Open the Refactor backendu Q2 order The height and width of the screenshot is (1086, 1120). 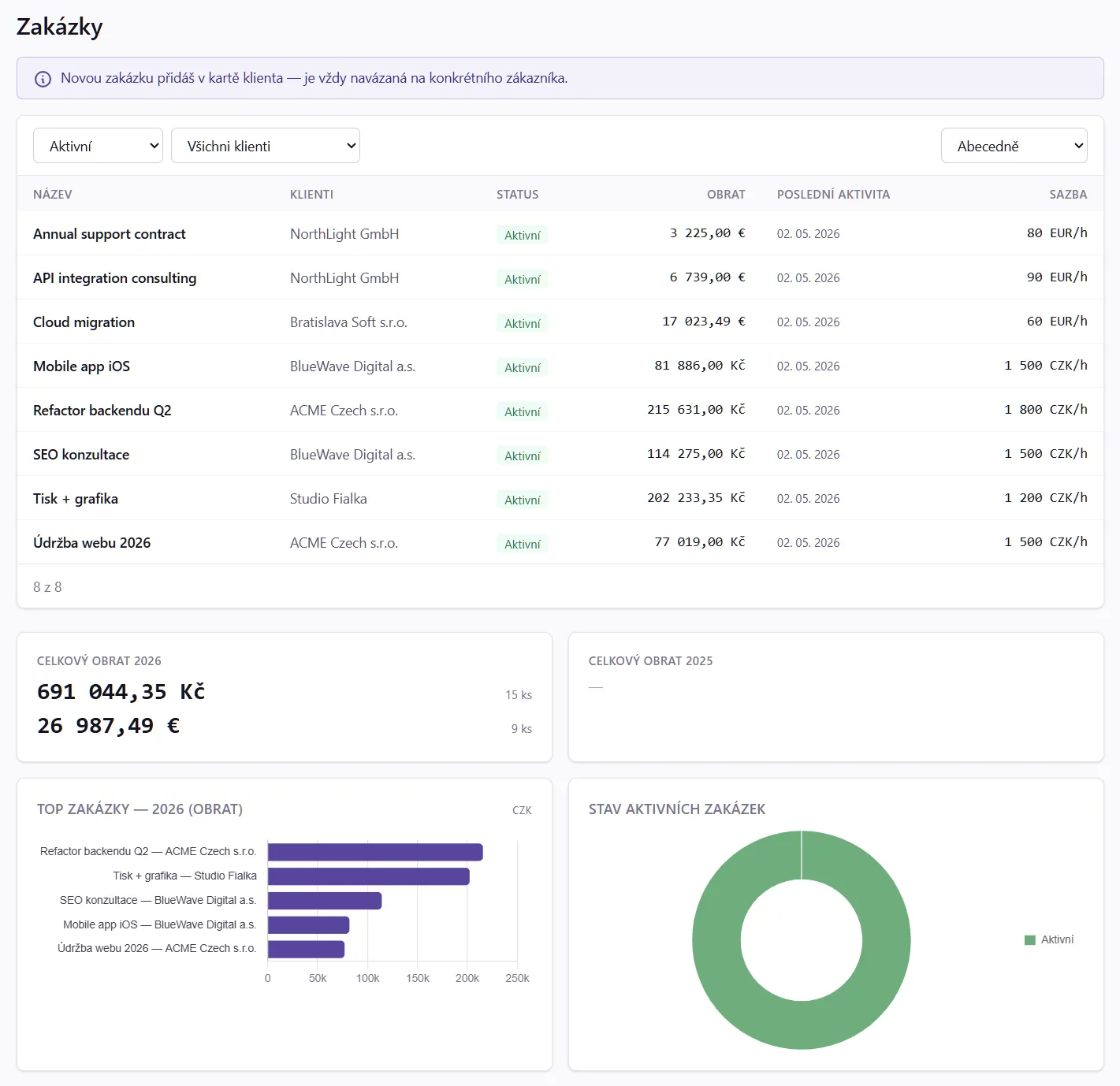102,411
